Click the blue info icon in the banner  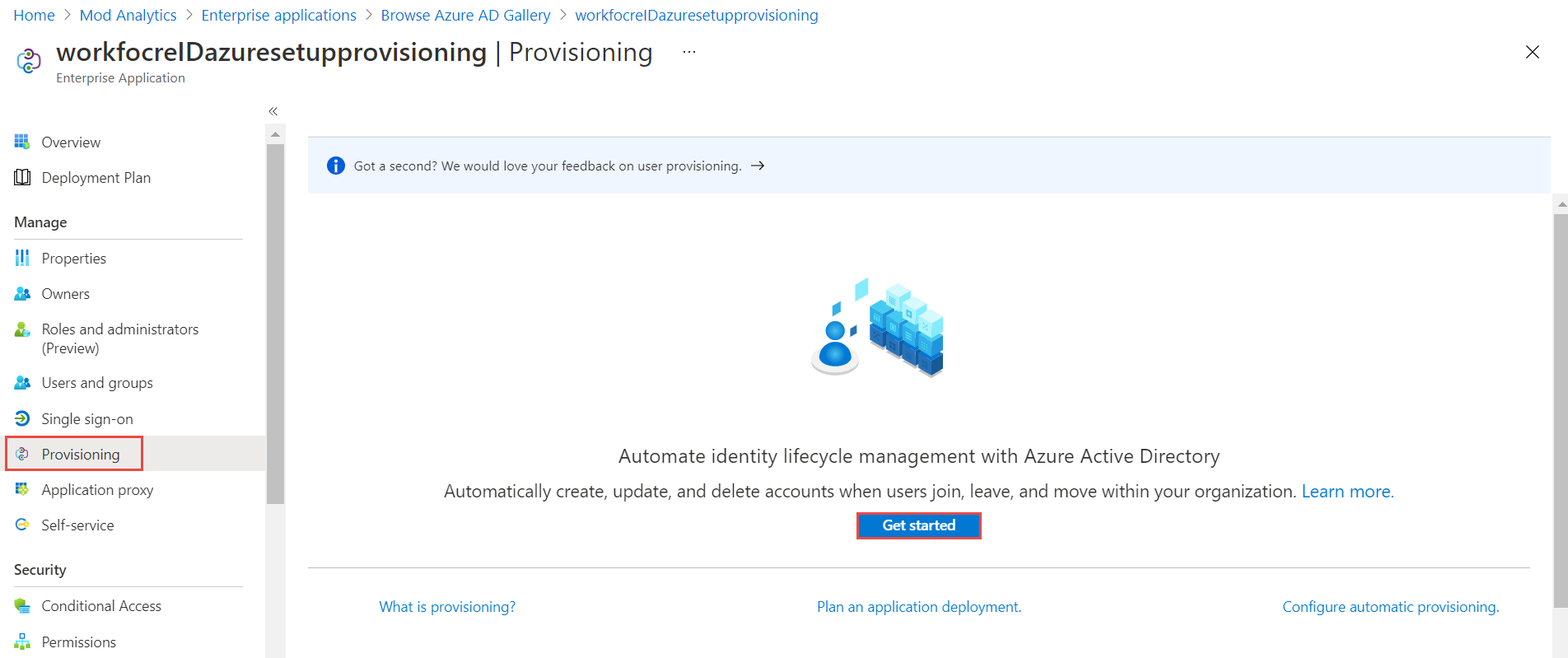336,166
